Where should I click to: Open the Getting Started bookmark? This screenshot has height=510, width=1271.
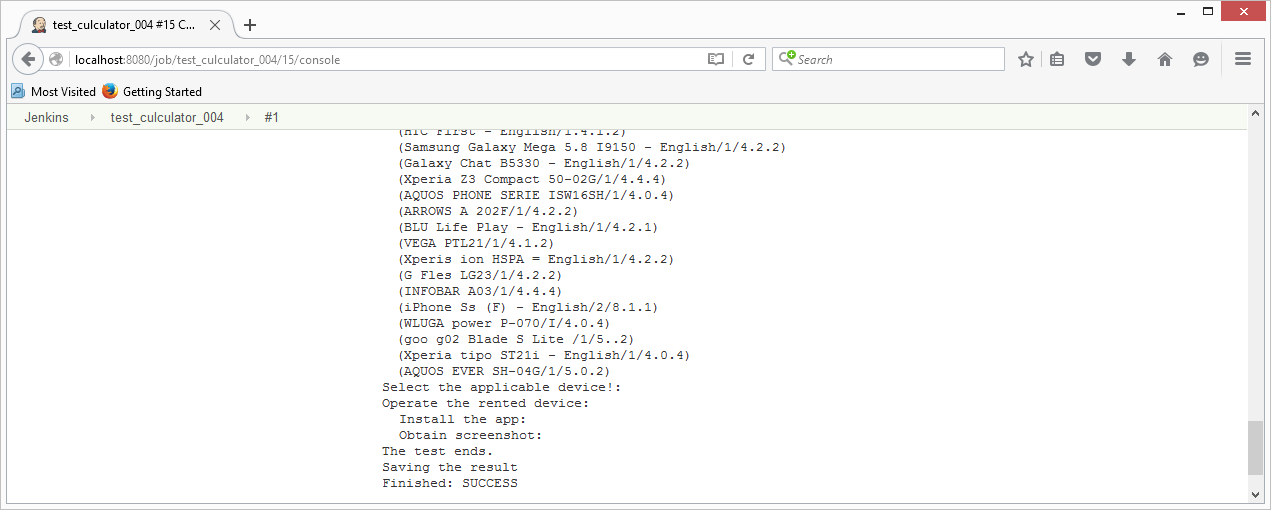click(152, 91)
